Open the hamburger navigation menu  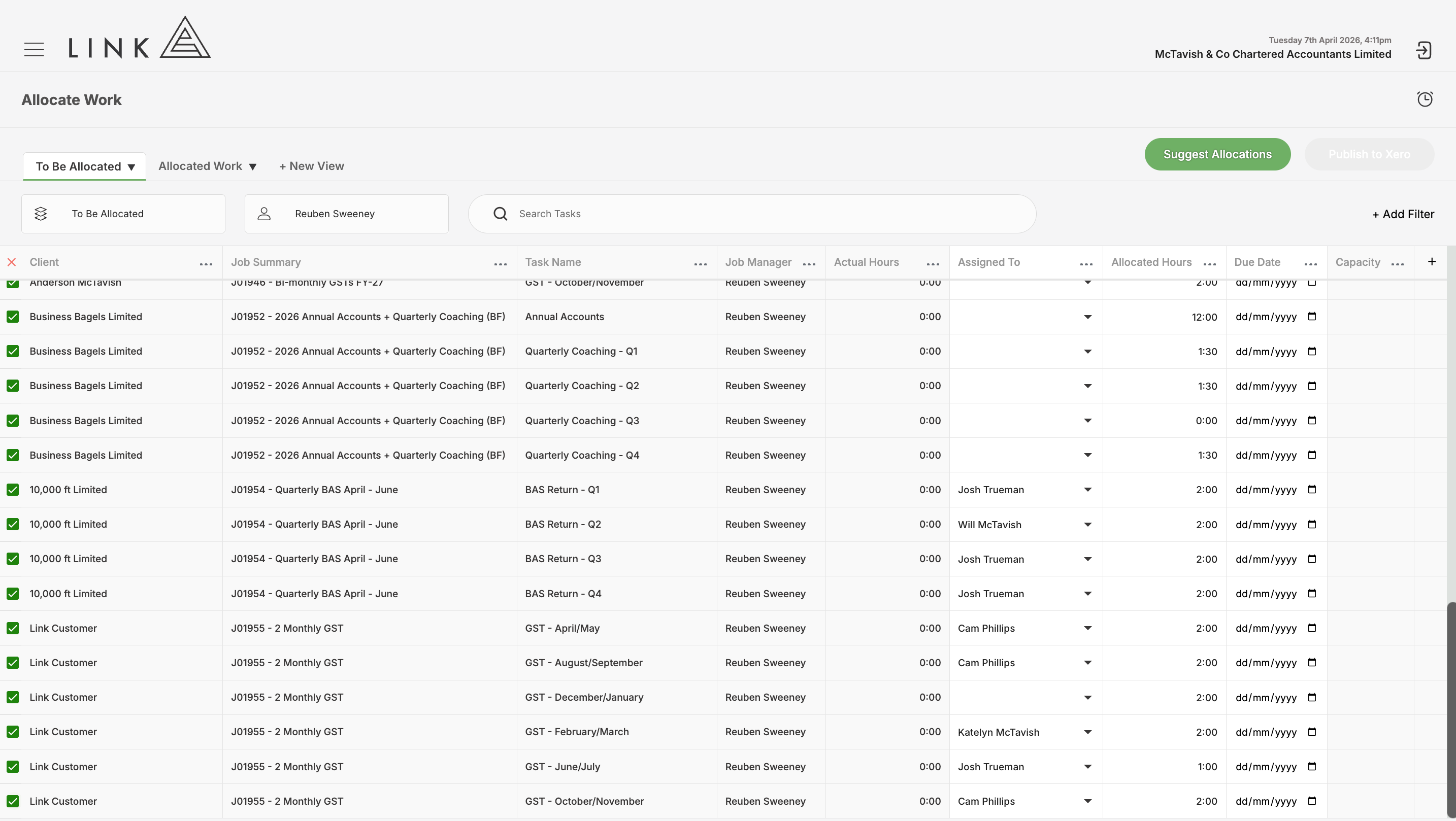coord(34,50)
